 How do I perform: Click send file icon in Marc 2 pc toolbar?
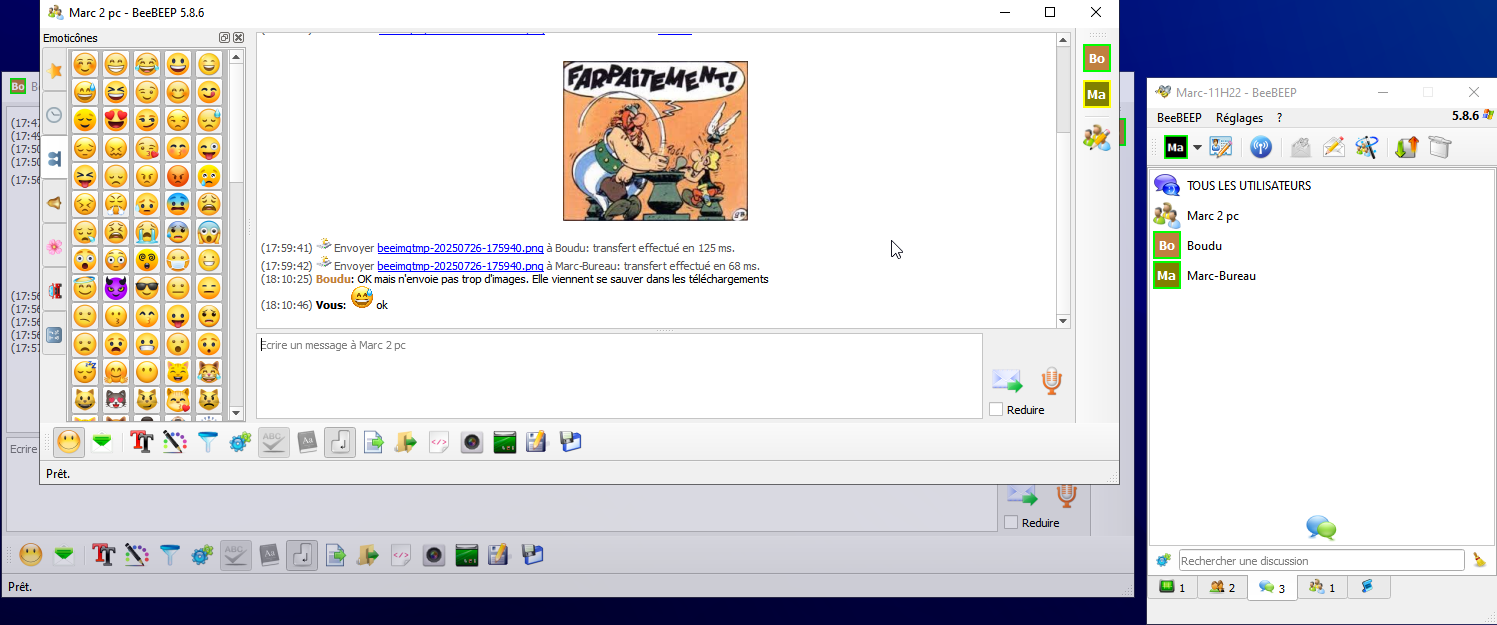373,441
